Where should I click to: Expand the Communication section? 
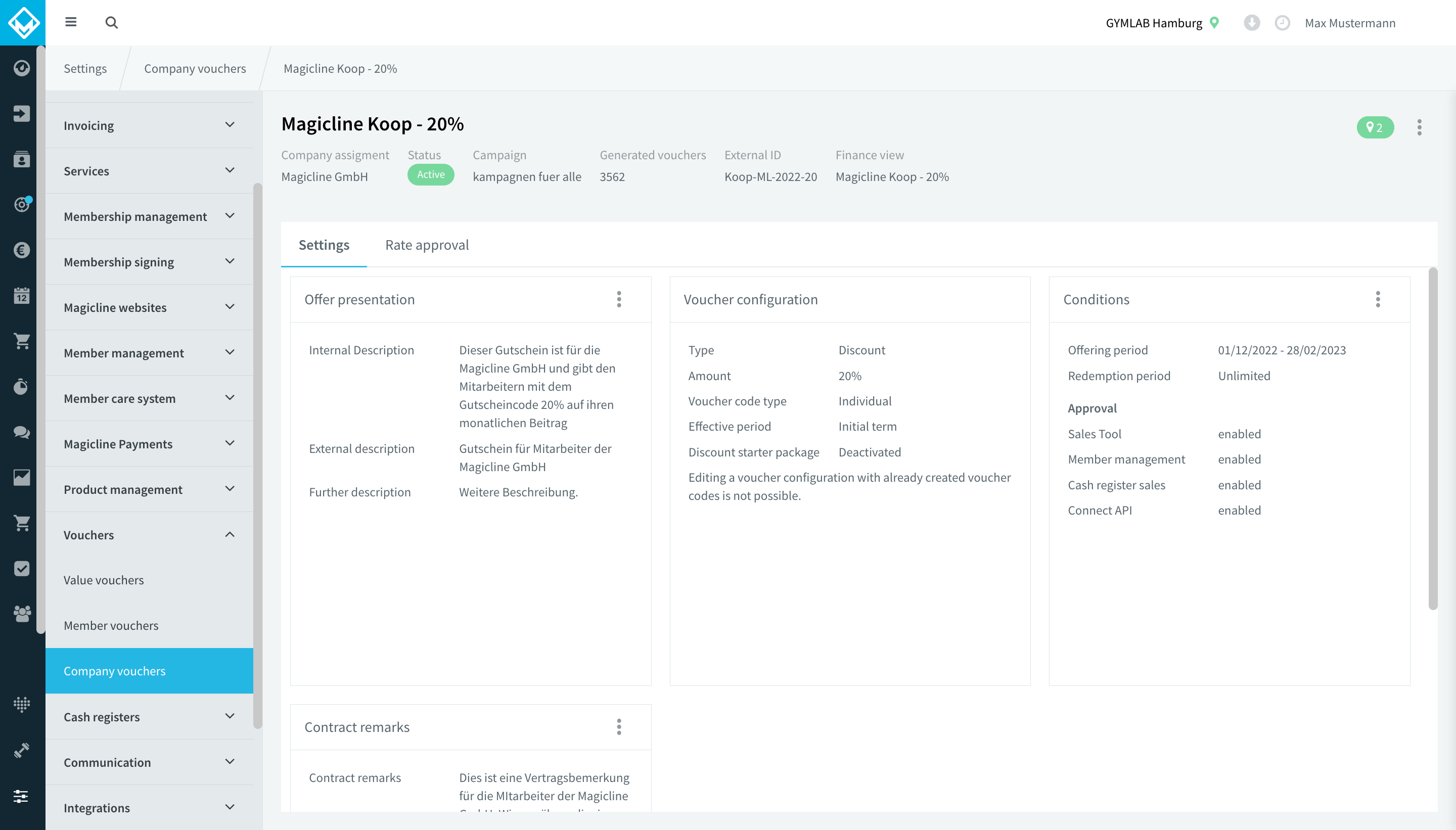[x=149, y=762]
